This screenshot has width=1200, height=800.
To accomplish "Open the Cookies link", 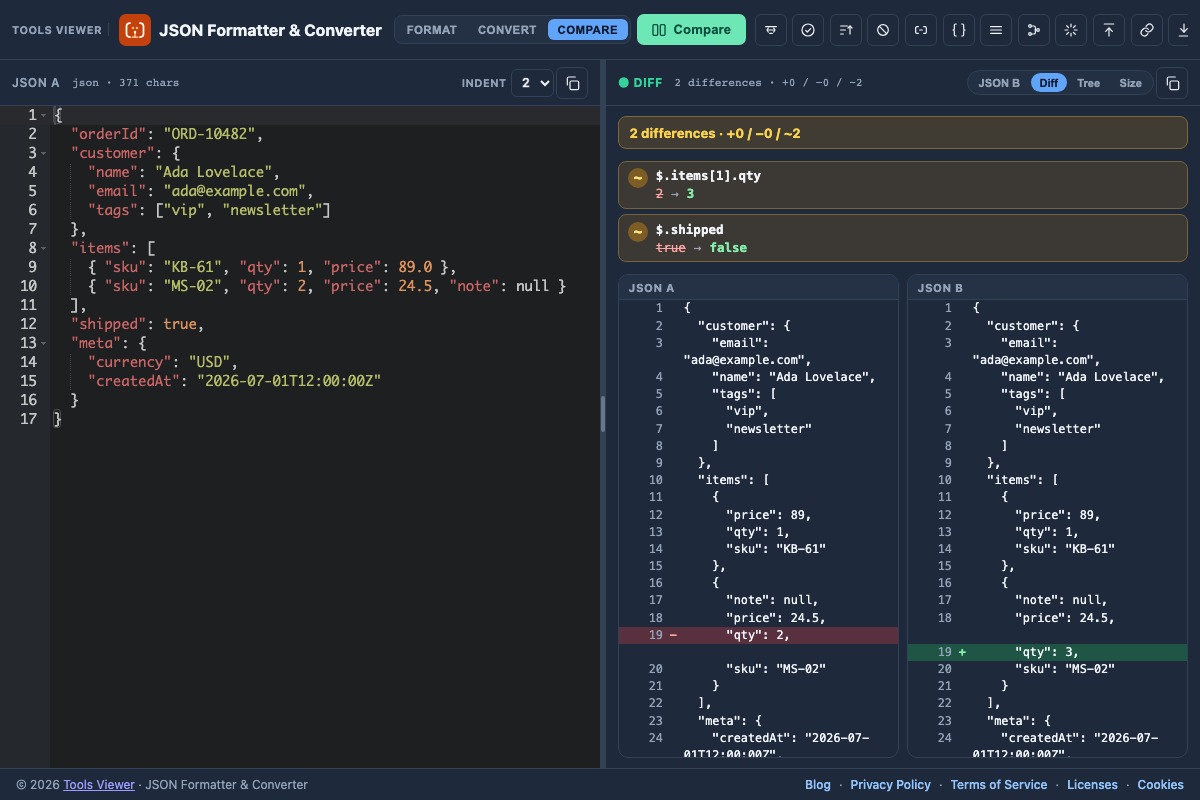I will 1160,785.
